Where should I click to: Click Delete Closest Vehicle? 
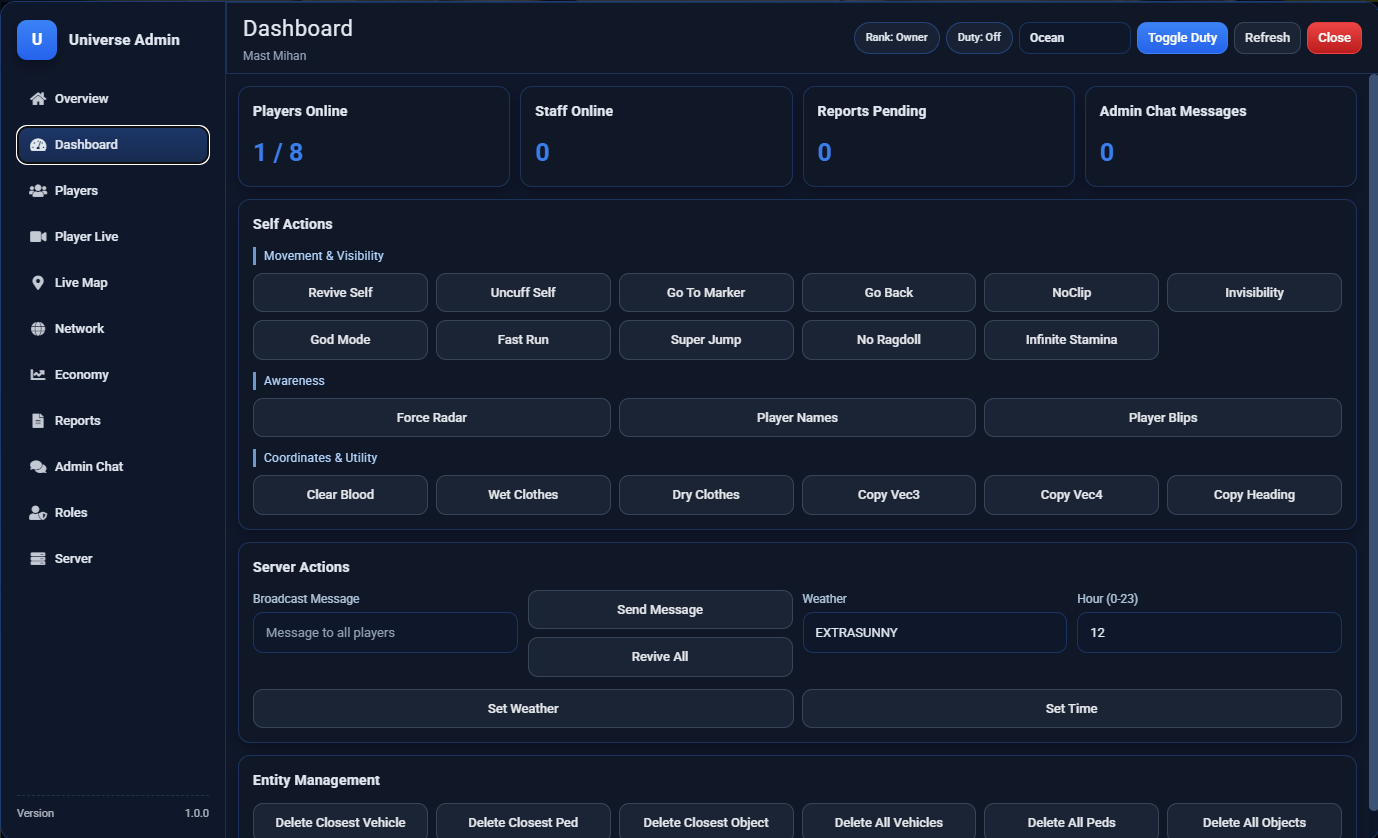340,821
